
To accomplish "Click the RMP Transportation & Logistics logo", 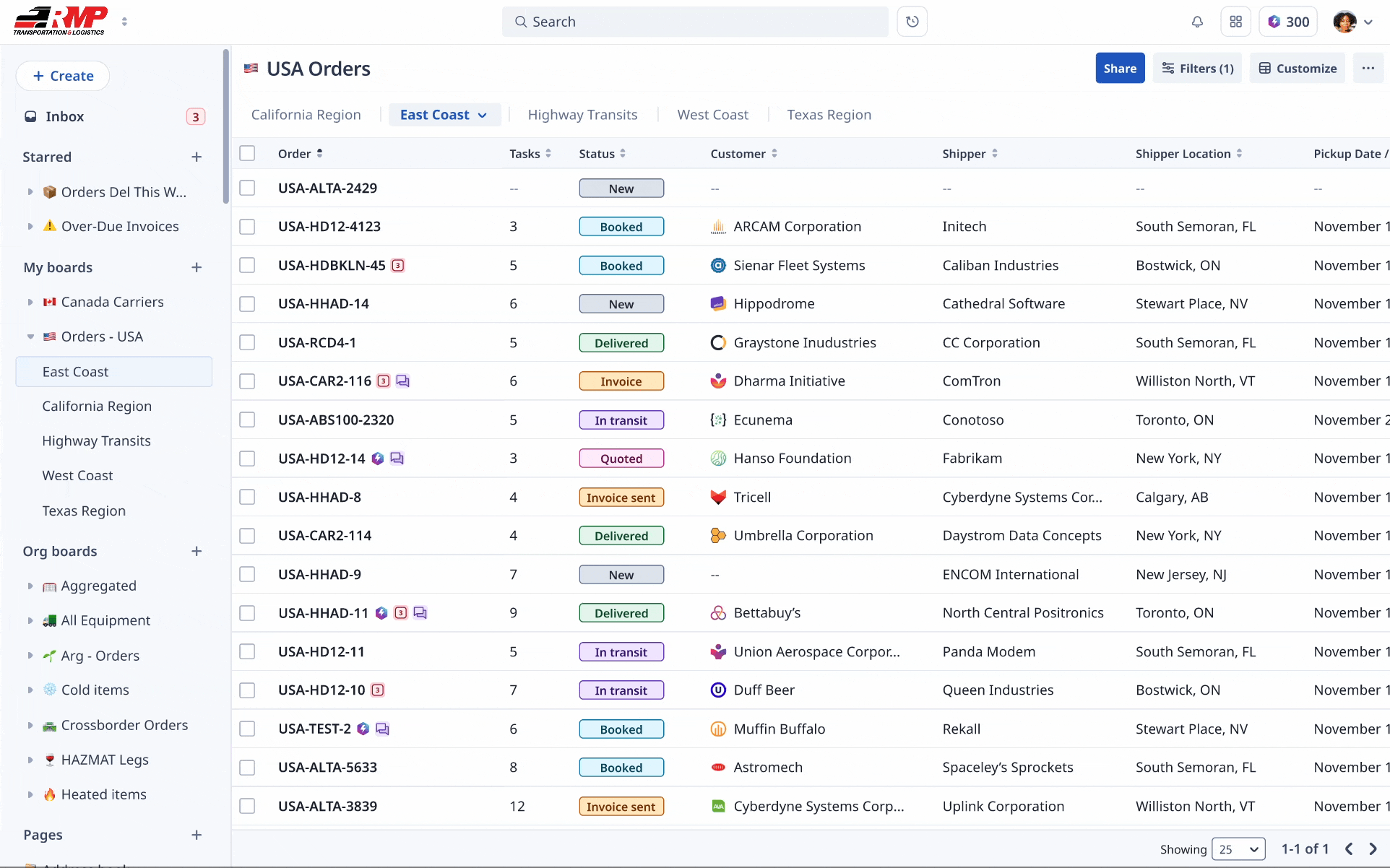I will (x=61, y=19).
